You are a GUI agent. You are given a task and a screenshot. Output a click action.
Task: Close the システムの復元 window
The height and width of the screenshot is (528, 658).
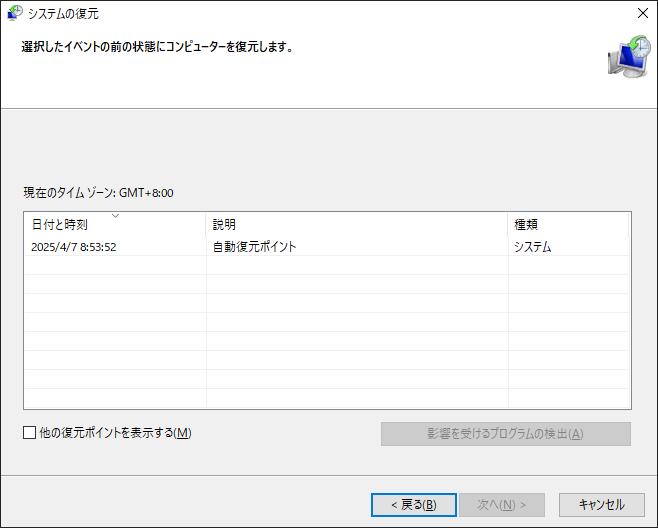coord(642,13)
